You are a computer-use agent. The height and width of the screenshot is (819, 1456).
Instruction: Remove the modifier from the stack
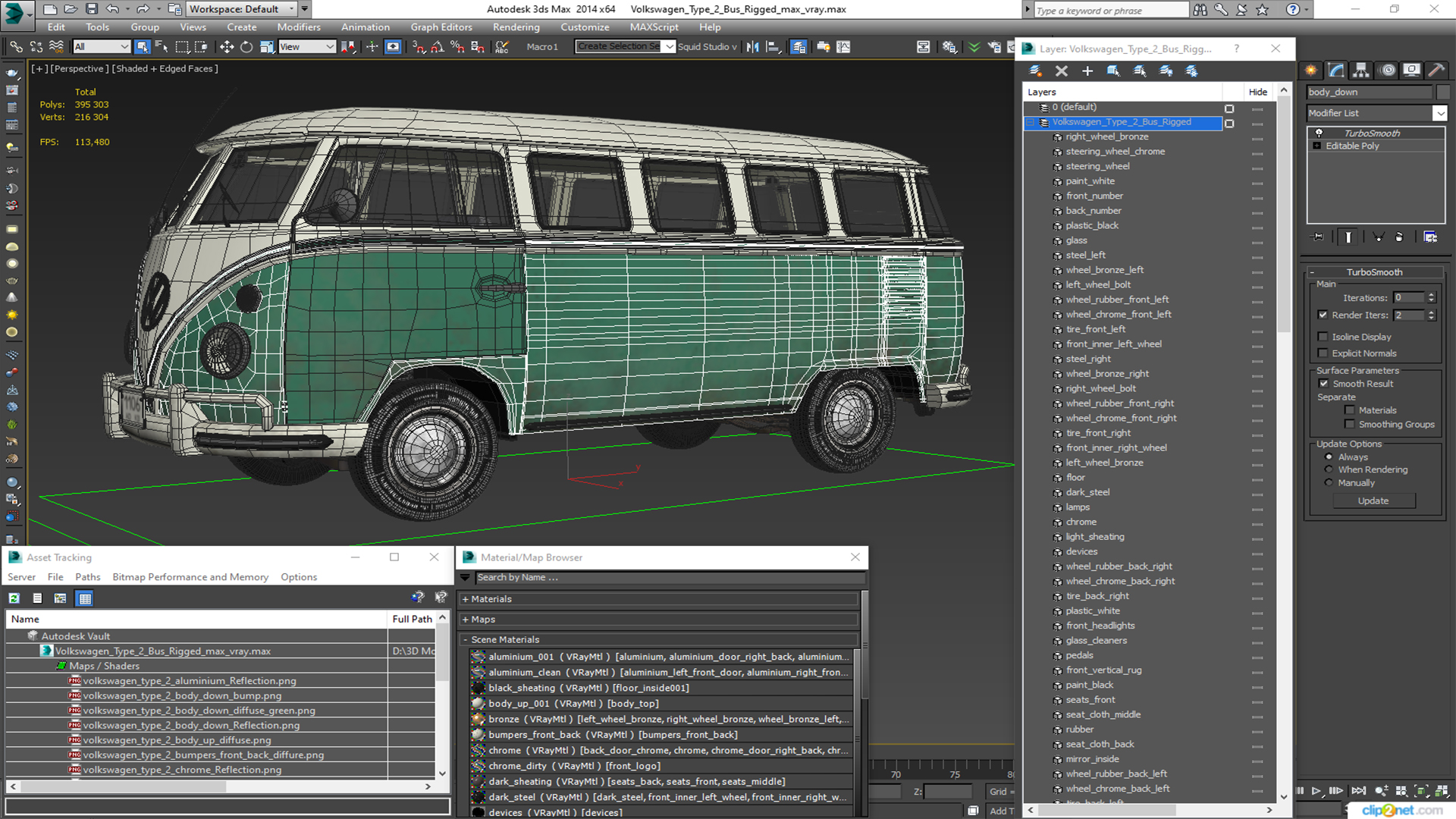[x=1399, y=237]
